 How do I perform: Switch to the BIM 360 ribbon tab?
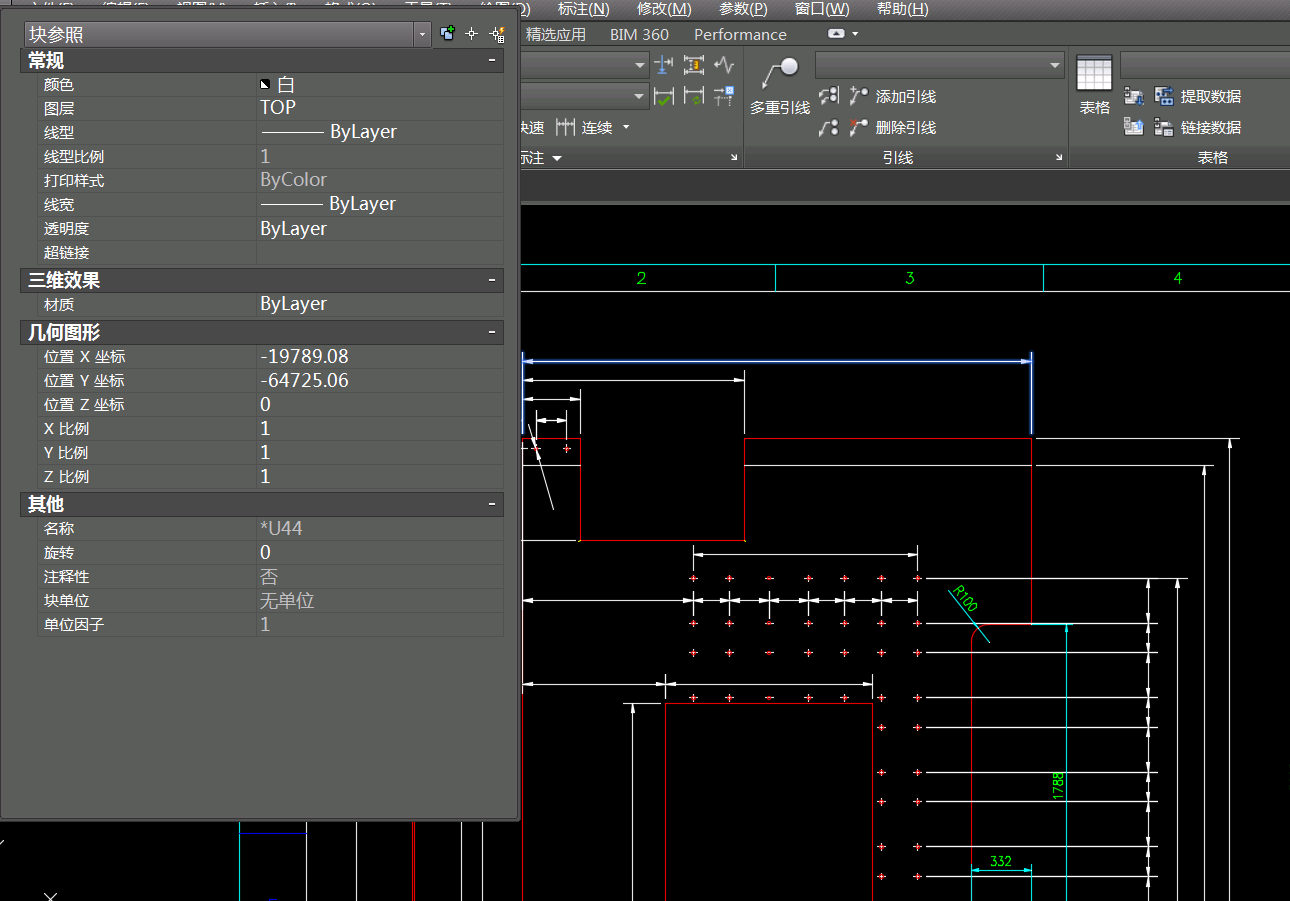tap(639, 34)
